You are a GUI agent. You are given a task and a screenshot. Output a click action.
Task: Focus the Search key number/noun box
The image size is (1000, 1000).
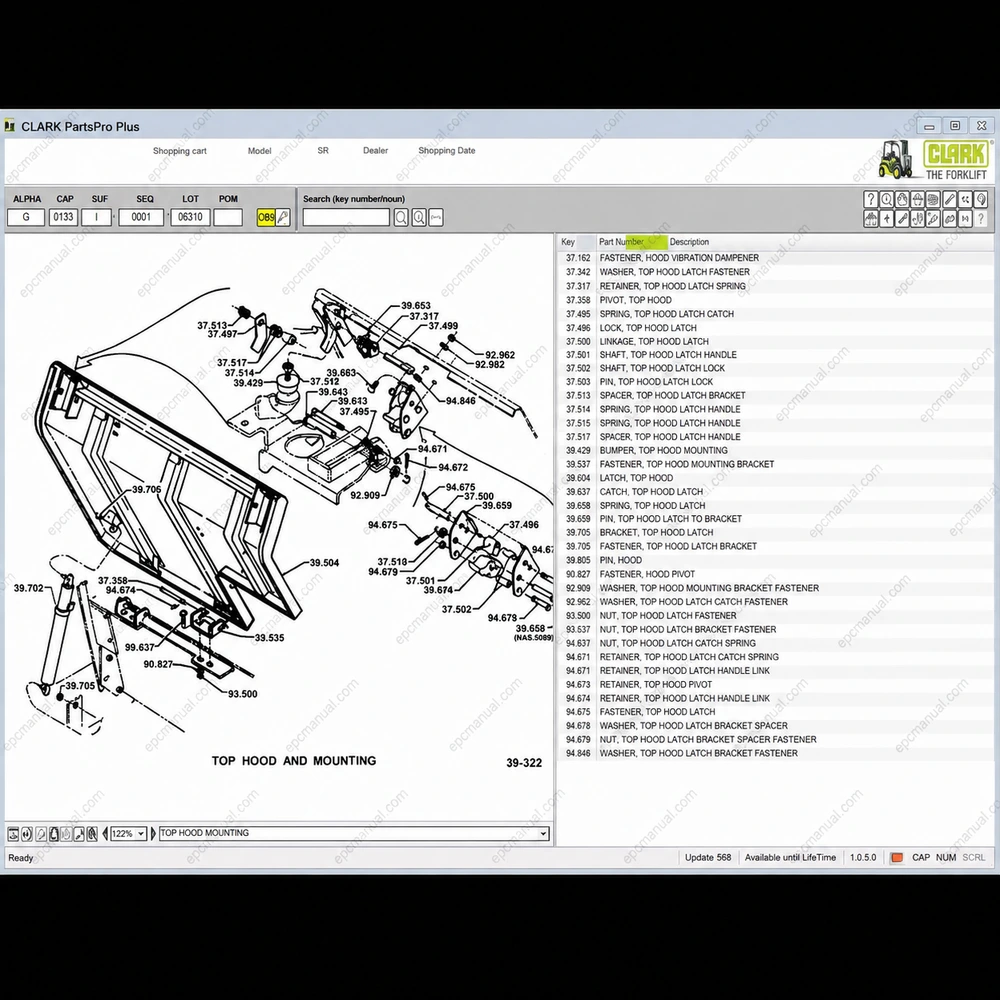(x=346, y=217)
